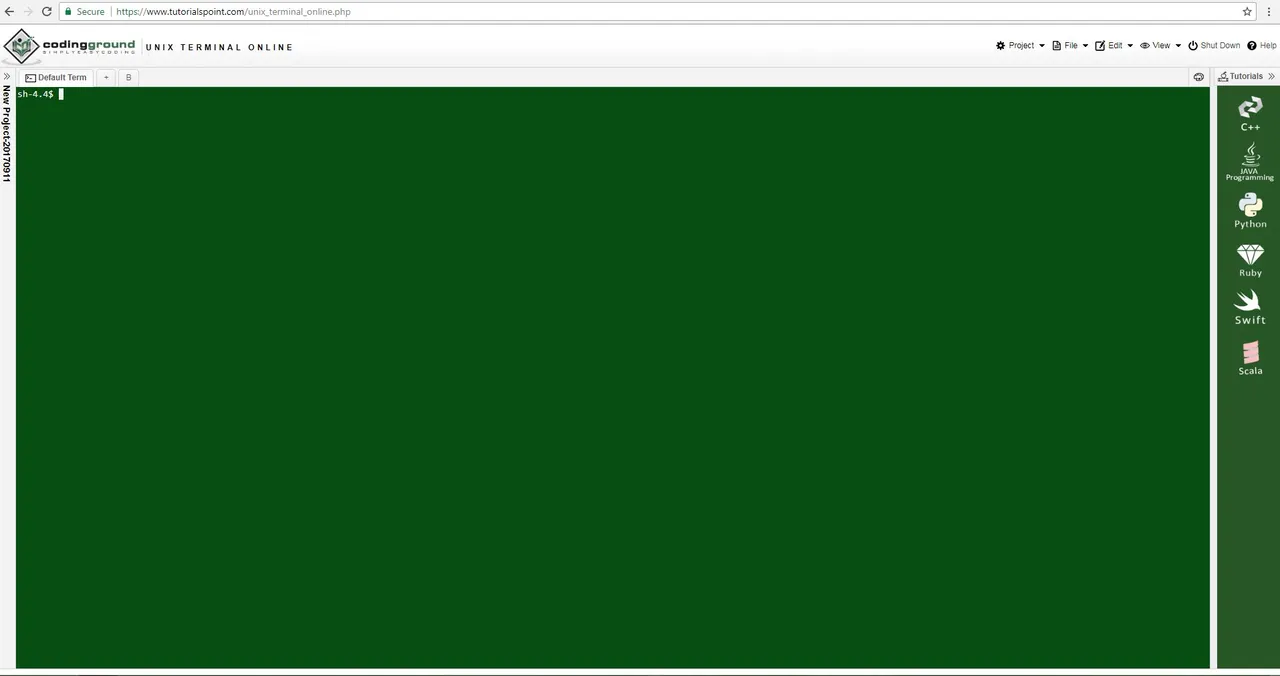The width and height of the screenshot is (1280, 676).
Task: Click the Coding Ground logo
Action: (x=70, y=46)
